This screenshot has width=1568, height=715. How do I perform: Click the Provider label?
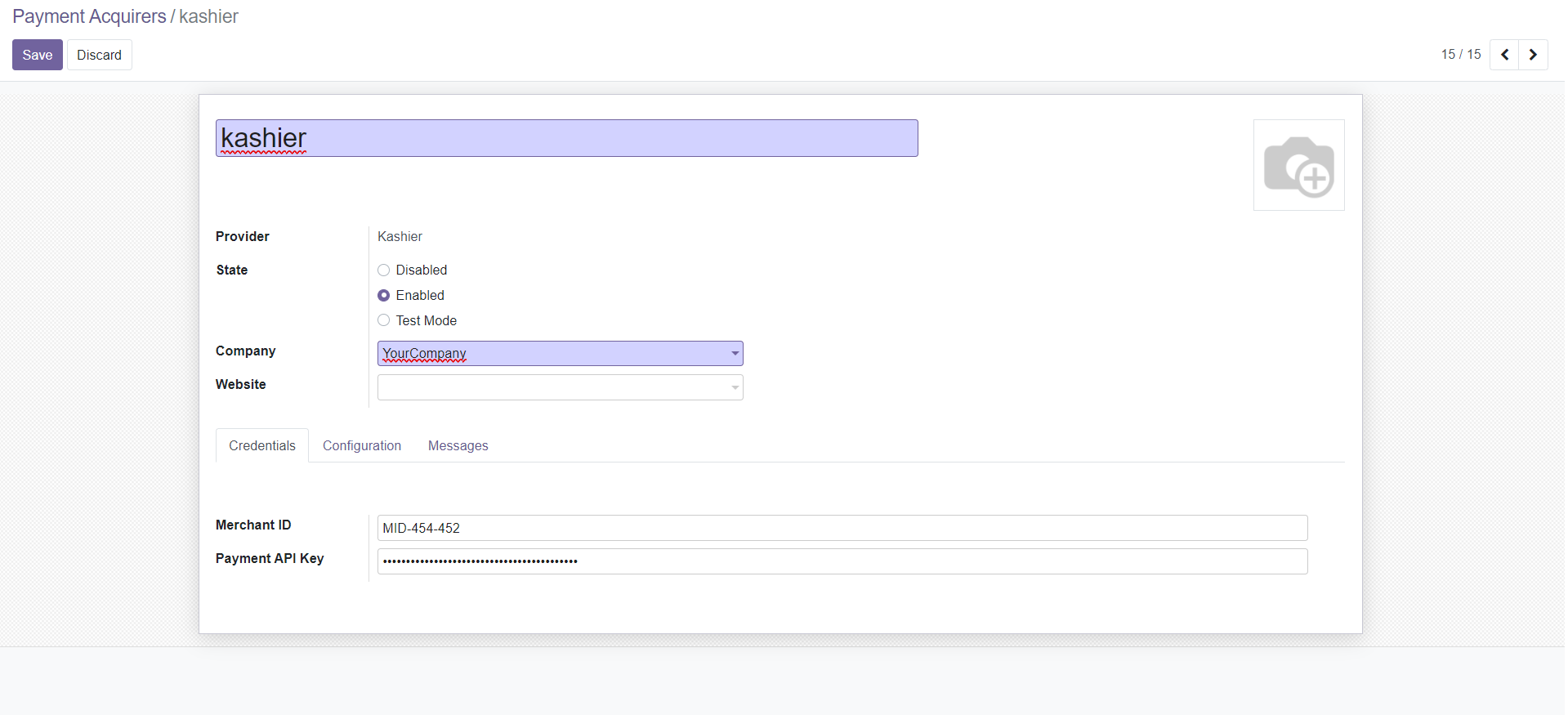point(243,236)
